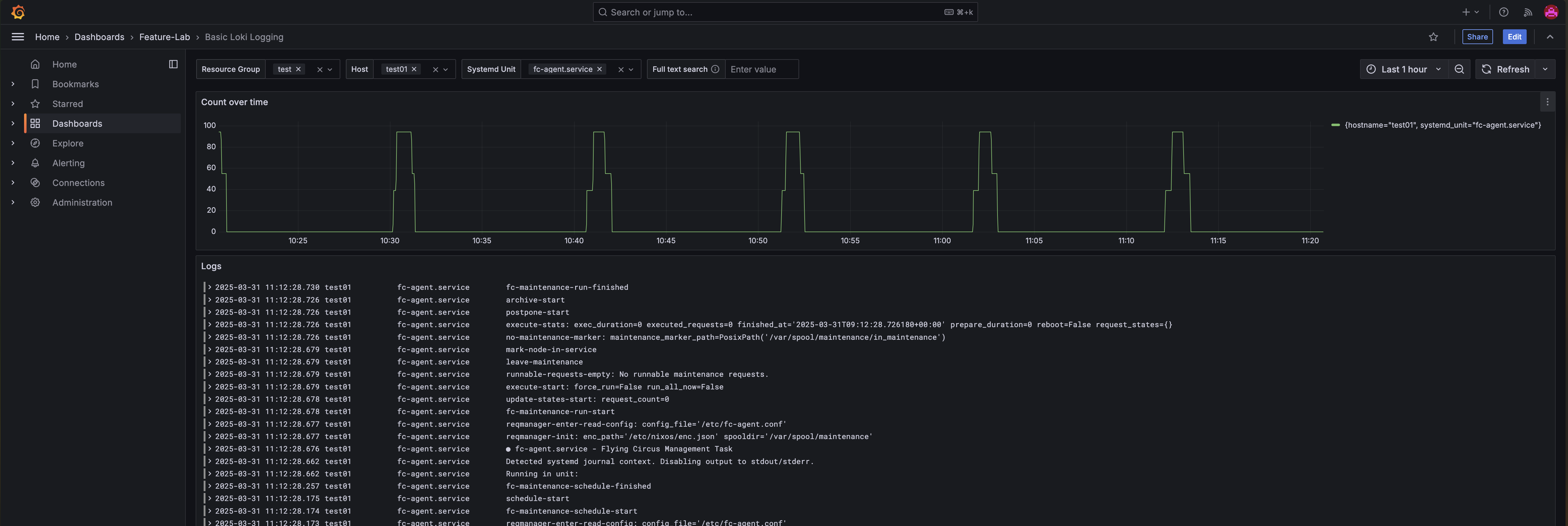Screen dimensions: 1568x526
Task: Open the hamburger navigation menu
Action: (18, 37)
